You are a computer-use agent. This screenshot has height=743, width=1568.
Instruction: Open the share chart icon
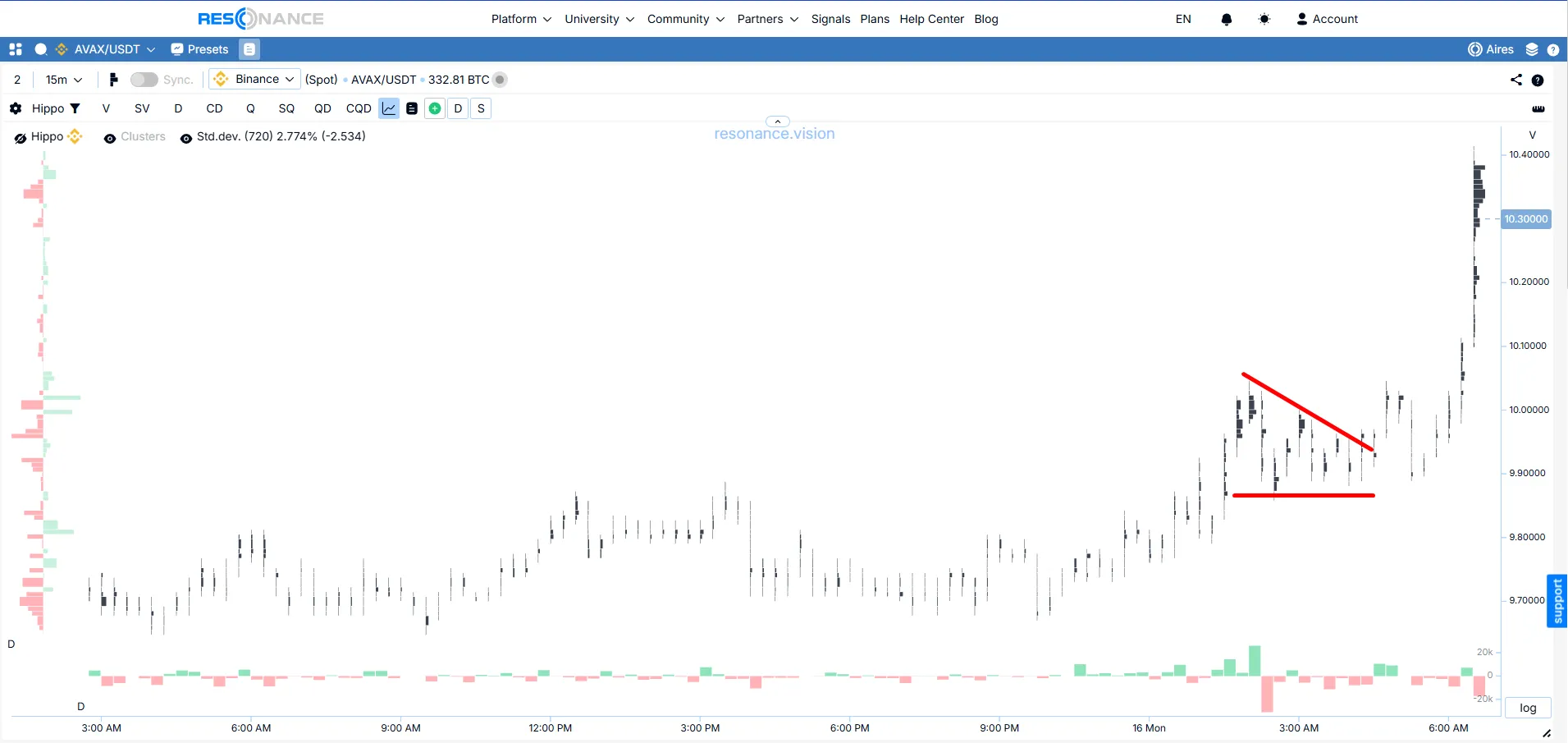pos(1515,80)
